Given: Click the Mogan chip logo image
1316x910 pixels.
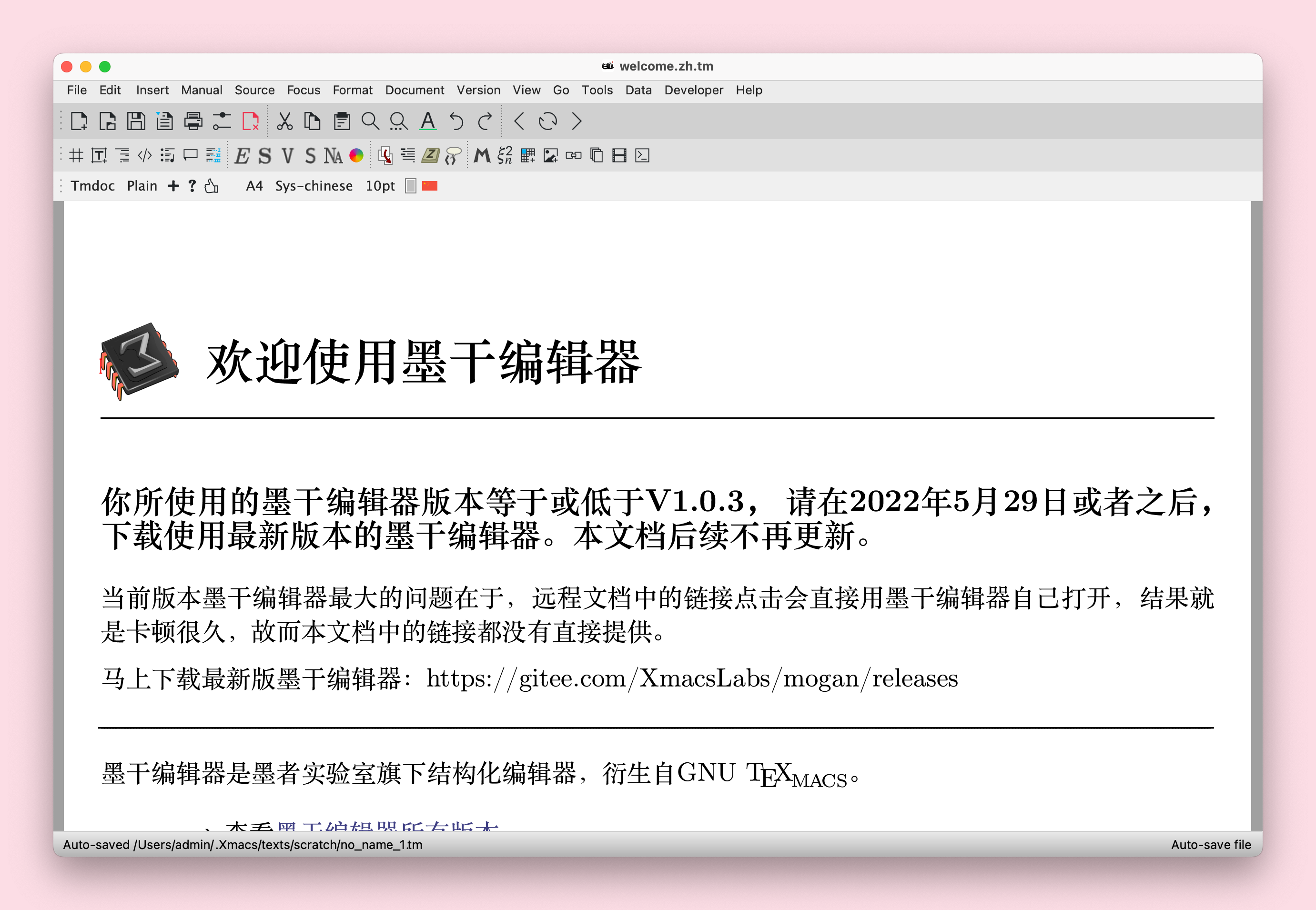Looking at the screenshot, I should coord(139,361).
